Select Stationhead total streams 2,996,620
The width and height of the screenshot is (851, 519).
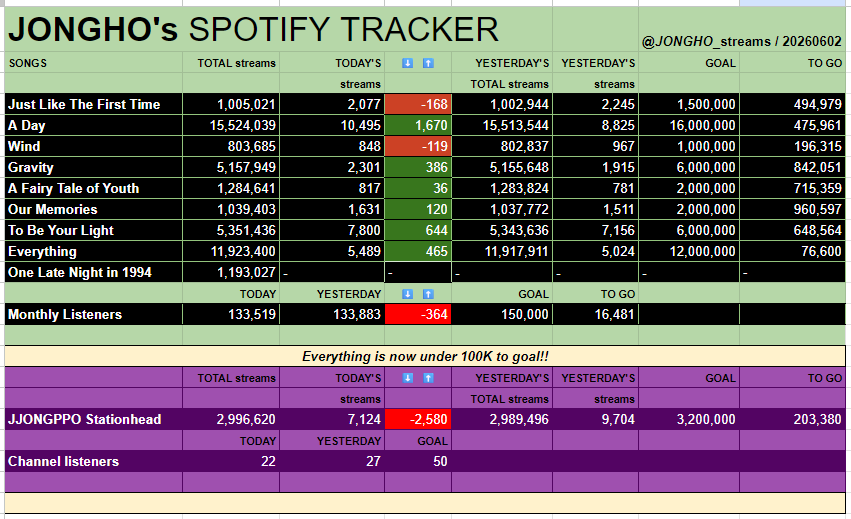click(231, 419)
